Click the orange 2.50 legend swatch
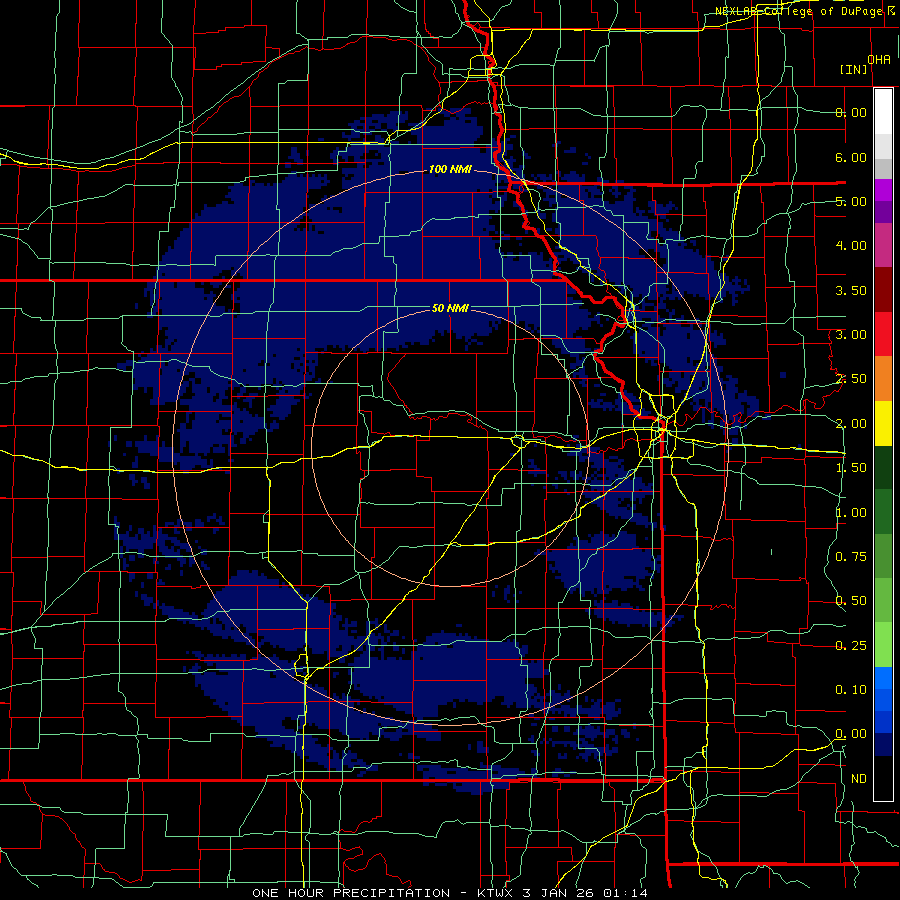 pos(883,379)
